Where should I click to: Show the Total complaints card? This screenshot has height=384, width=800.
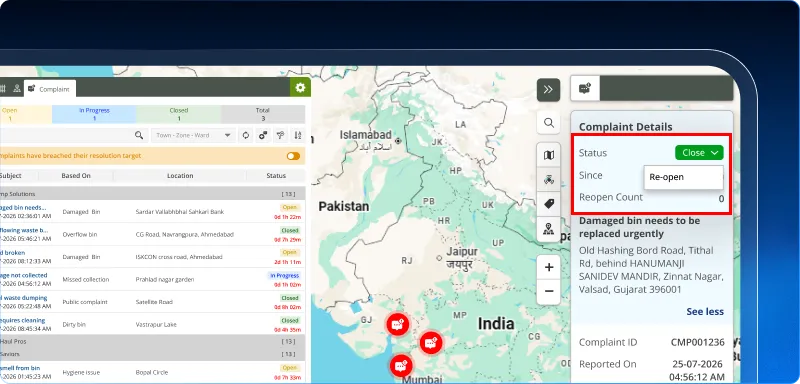click(x=263, y=114)
